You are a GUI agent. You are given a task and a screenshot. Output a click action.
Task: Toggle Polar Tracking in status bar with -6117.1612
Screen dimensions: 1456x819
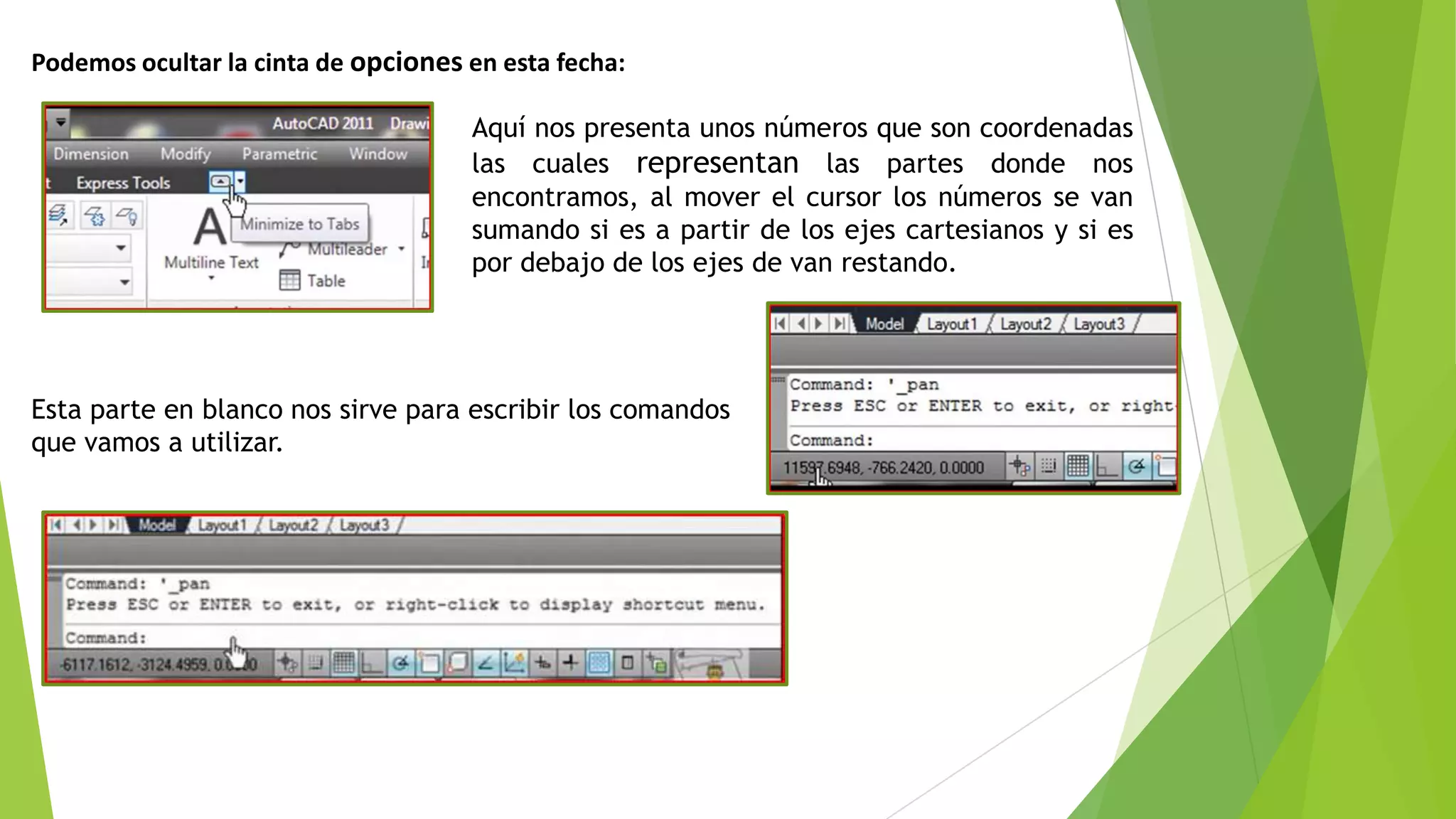(x=400, y=663)
